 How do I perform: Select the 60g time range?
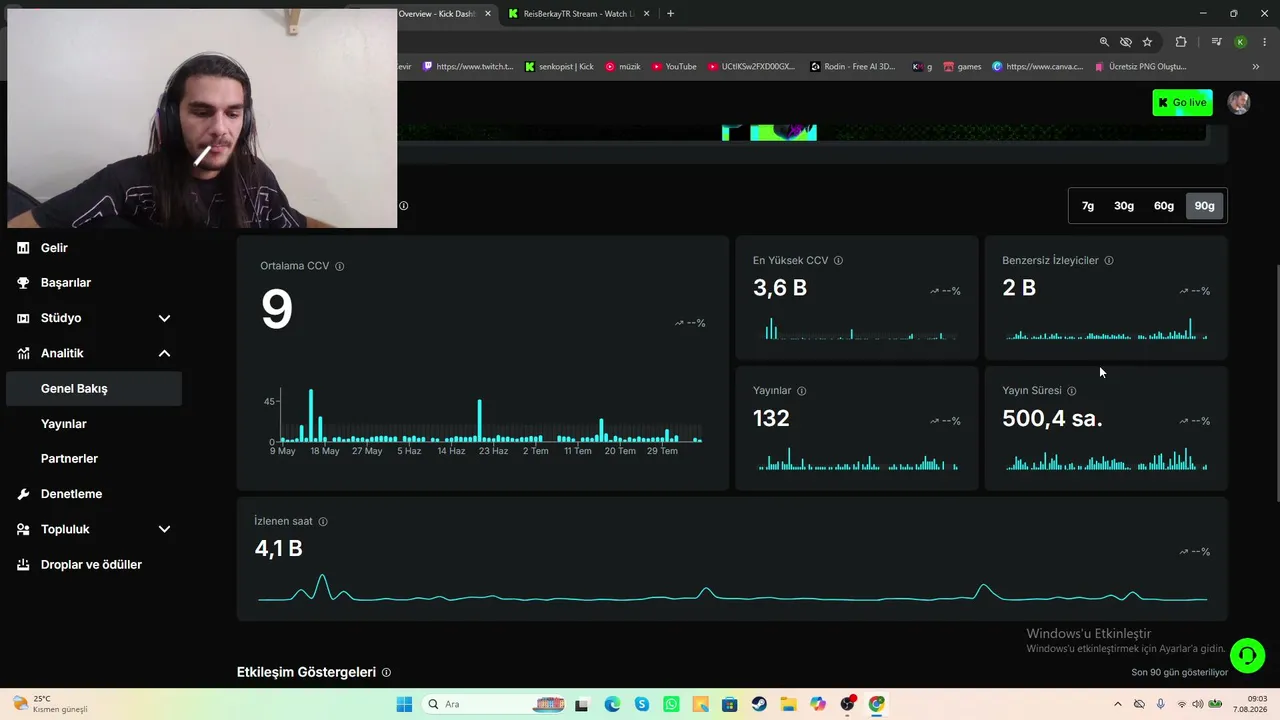coord(1164,206)
